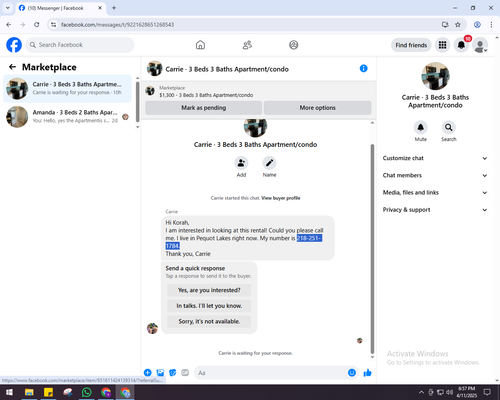Open File Explorer from the taskbar
This screenshot has width=500, height=400.
[29, 392]
